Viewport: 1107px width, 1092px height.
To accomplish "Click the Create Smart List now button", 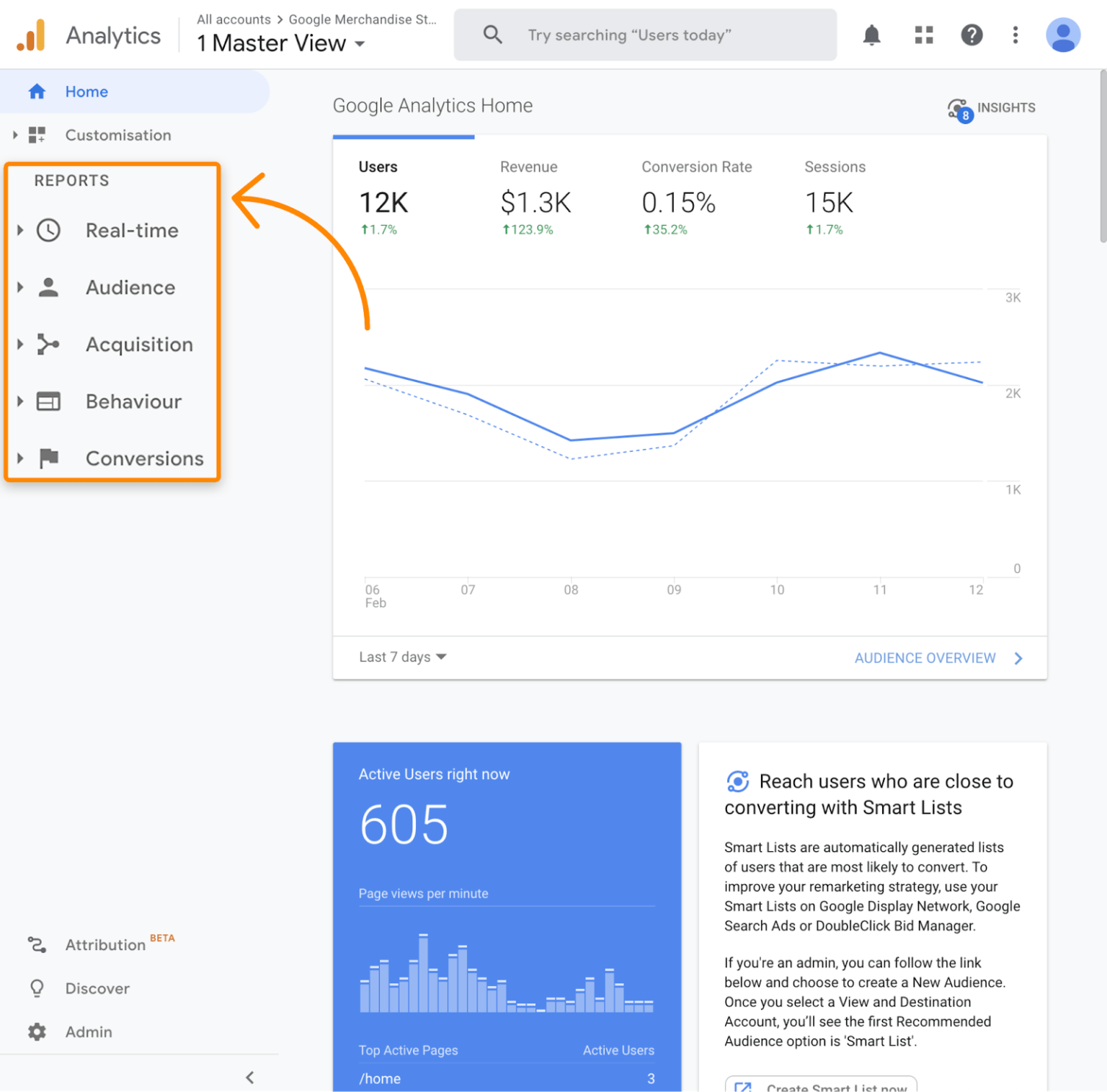I will (x=821, y=1086).
